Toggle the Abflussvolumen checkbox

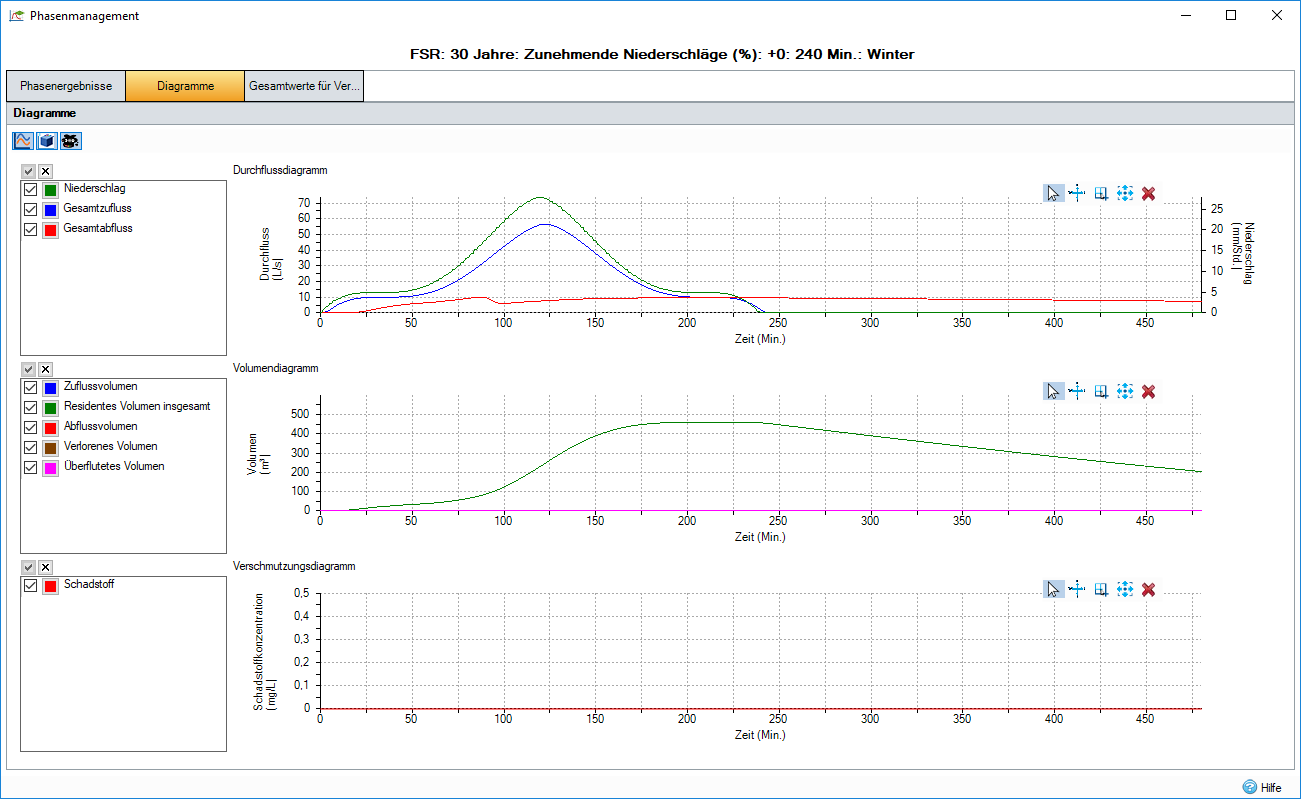(30, 427)
